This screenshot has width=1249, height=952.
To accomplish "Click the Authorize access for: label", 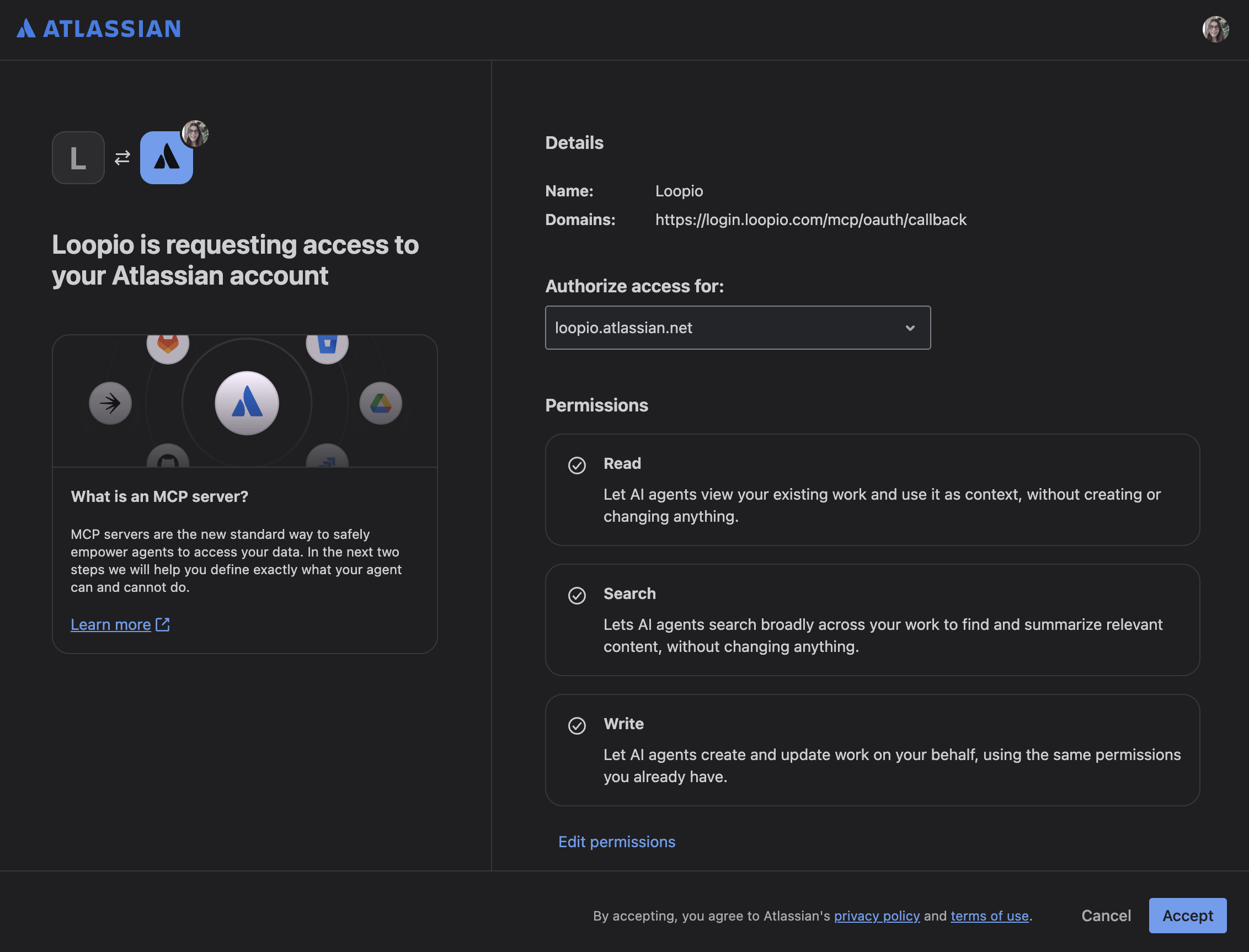I will (634, 286).
